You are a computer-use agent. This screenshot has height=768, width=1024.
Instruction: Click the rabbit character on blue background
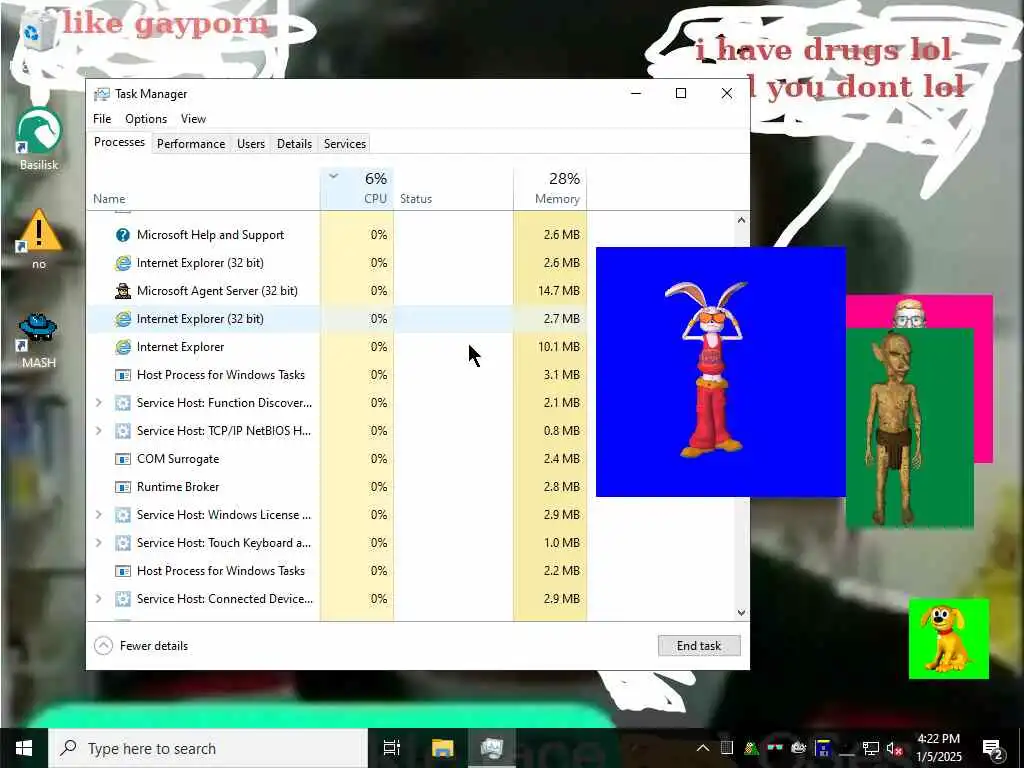coord(711,369)
